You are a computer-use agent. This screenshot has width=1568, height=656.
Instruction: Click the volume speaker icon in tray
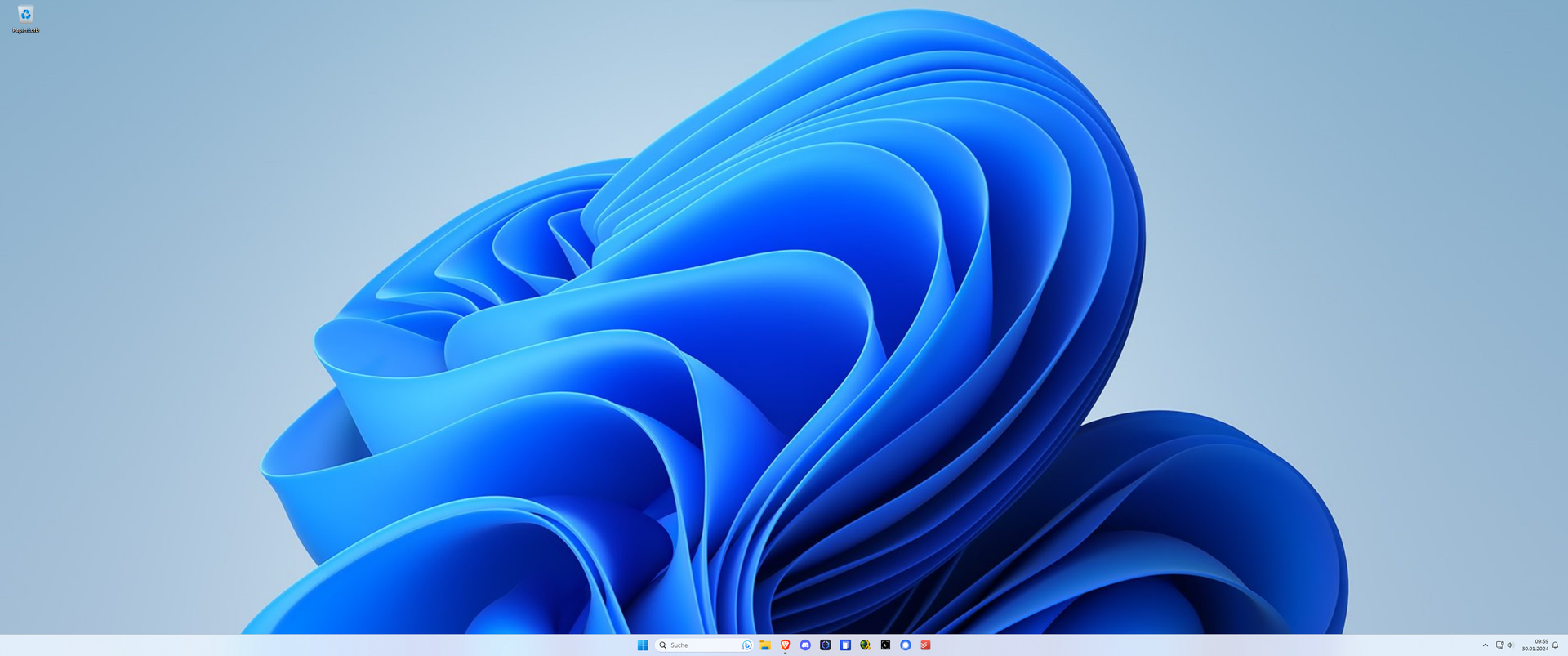point(1510,645)
